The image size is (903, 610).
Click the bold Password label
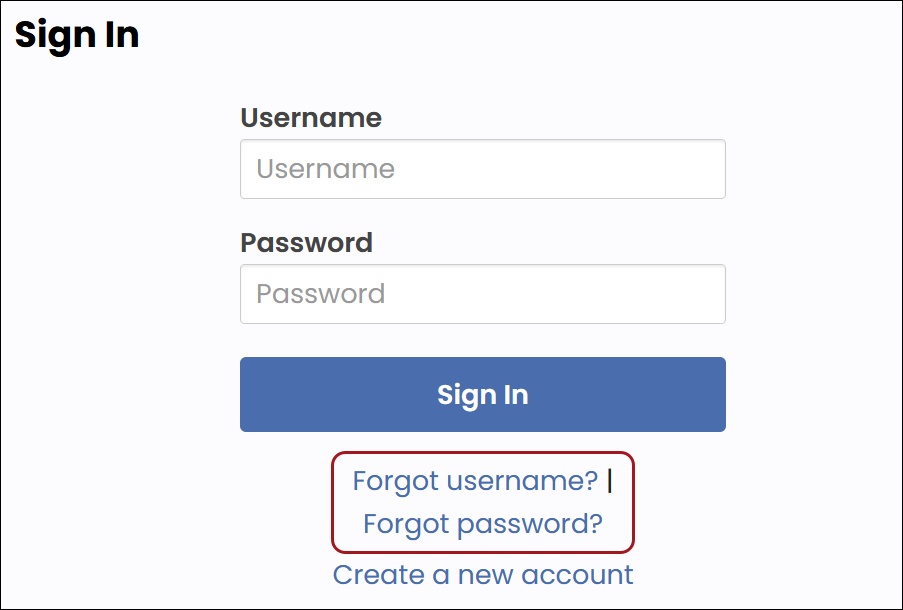click(x=306, y=243)
